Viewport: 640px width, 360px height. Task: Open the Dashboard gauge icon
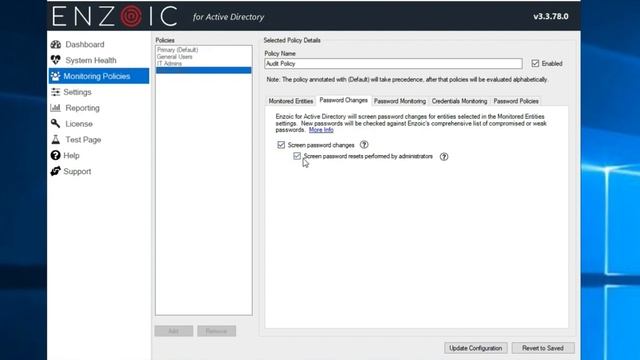(56, 44)
